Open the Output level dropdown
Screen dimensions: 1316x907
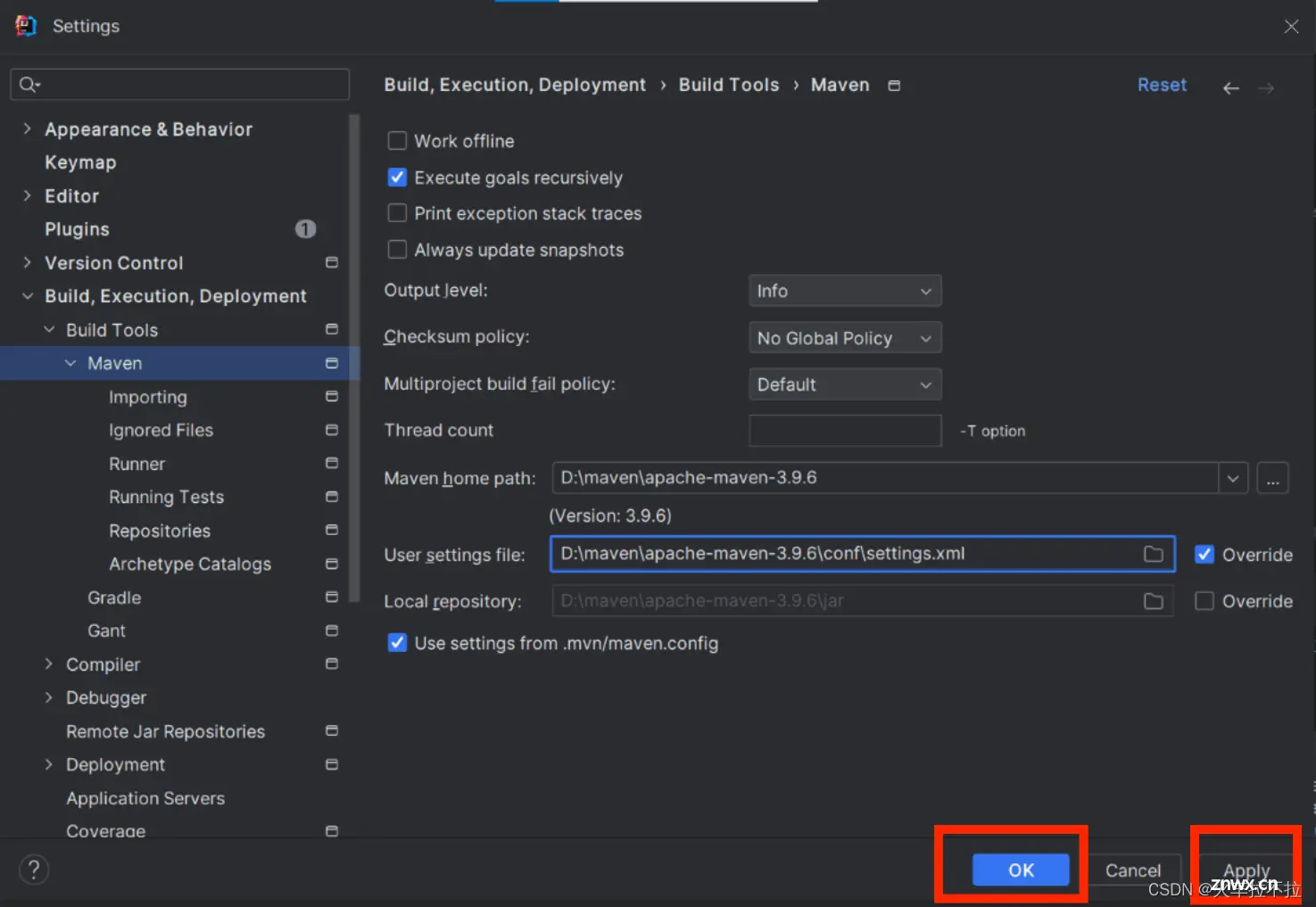point(845,291)
